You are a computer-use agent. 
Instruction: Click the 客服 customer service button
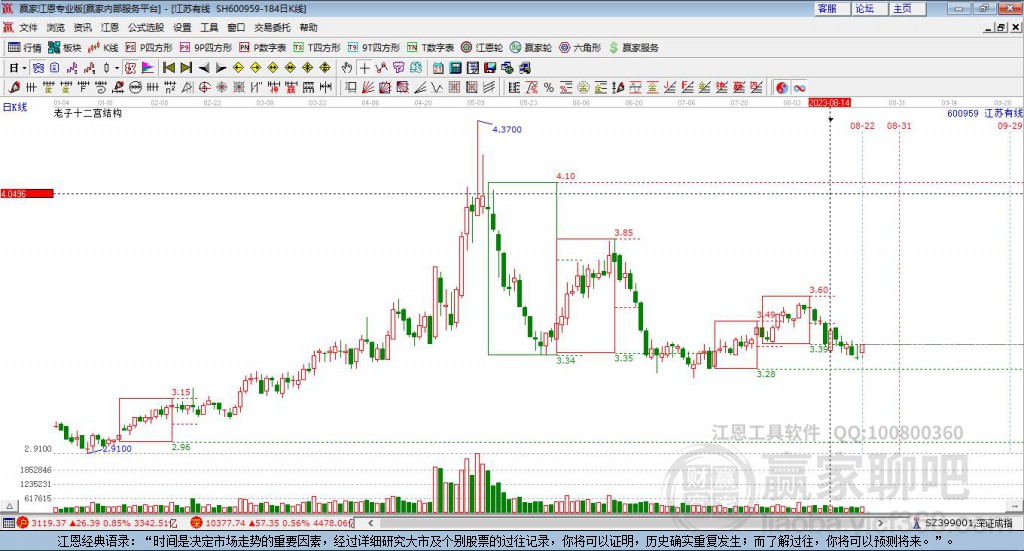pyautogui.click(x=831, y=8)
